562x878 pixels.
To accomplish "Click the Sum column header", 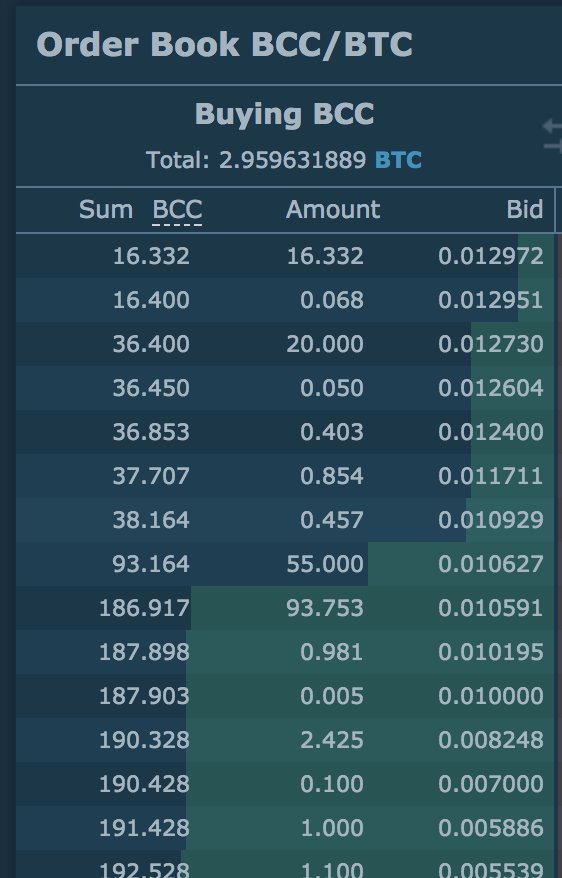I will coord(106,210).
